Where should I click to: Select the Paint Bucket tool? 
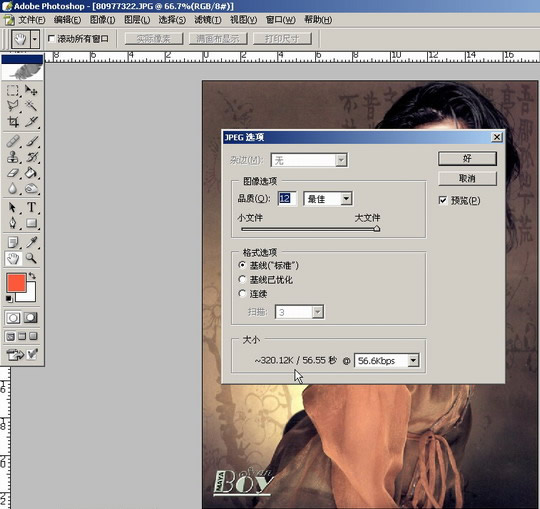click(31, 173)
